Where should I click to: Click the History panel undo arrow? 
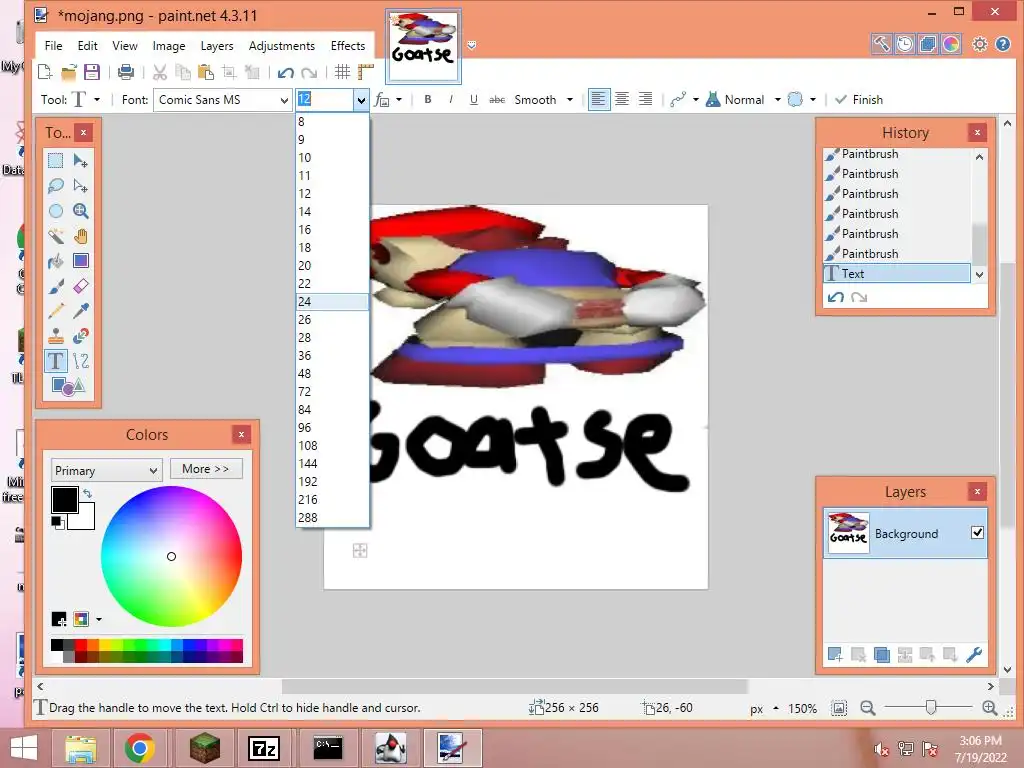(835, 297)
